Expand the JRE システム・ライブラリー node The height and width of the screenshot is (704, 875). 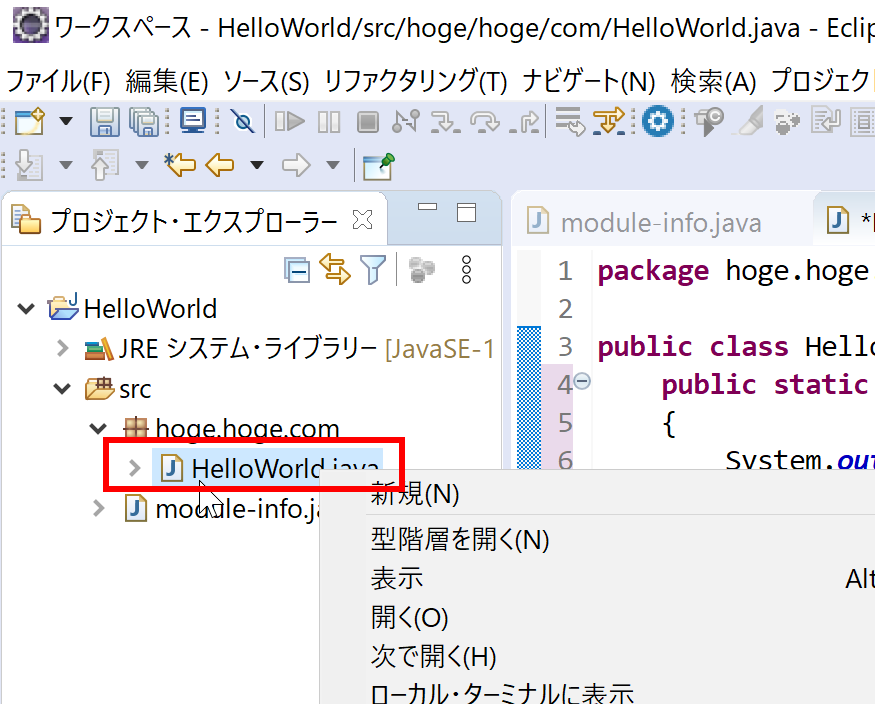click(x=62, y=349)
